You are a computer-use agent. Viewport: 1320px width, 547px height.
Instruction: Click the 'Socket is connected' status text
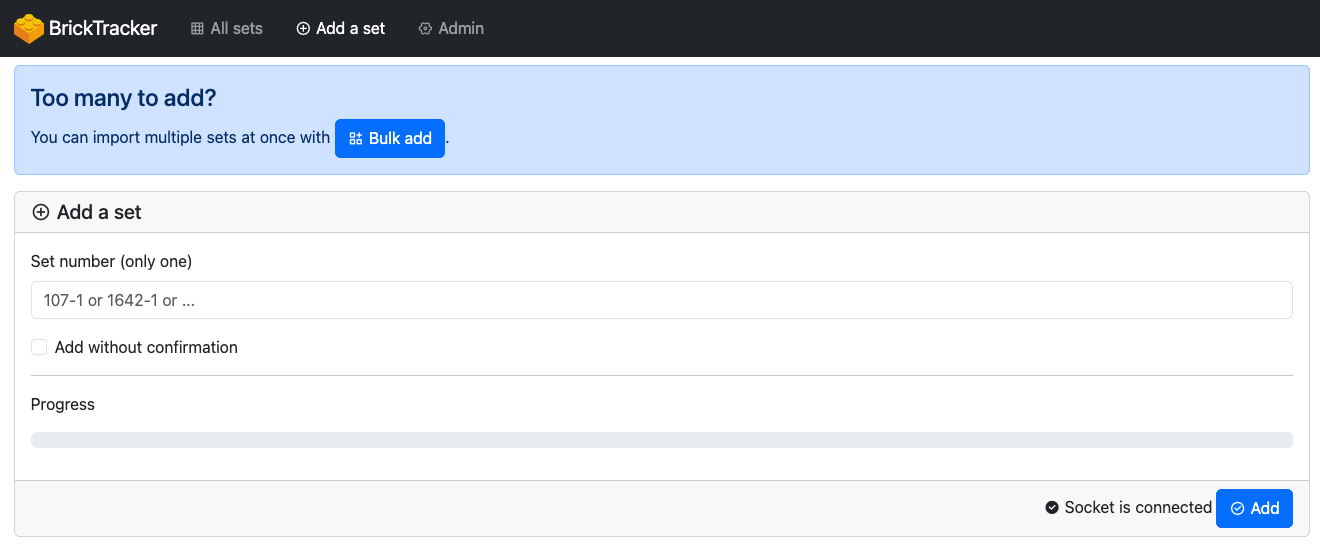coord(1138,508)
